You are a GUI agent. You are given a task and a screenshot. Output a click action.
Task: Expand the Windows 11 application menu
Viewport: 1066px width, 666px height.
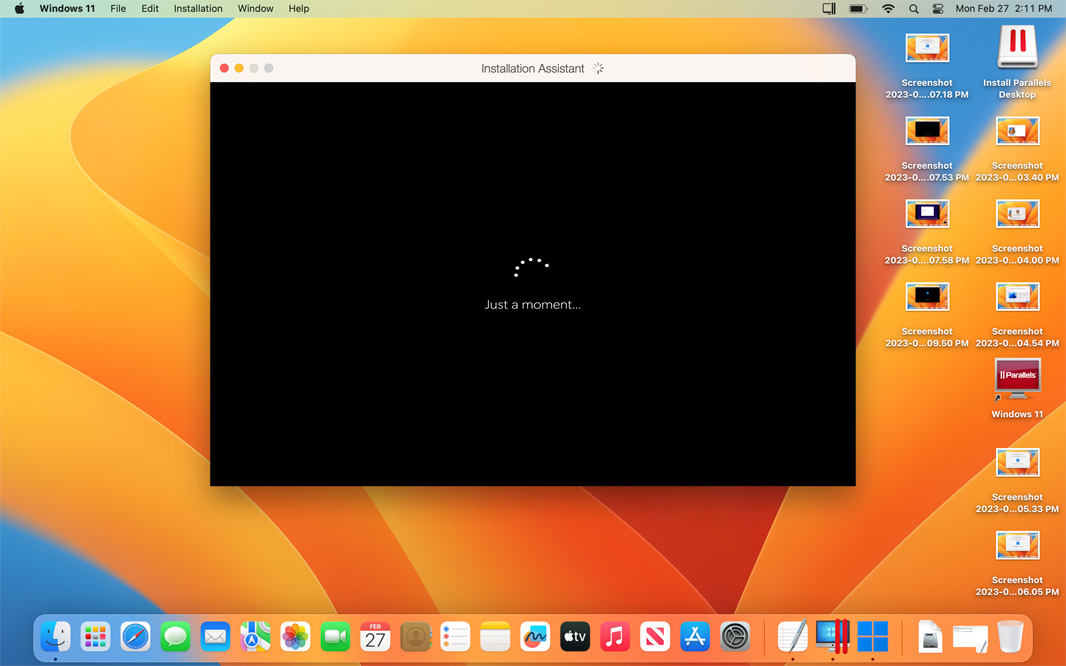click(67, 9)
